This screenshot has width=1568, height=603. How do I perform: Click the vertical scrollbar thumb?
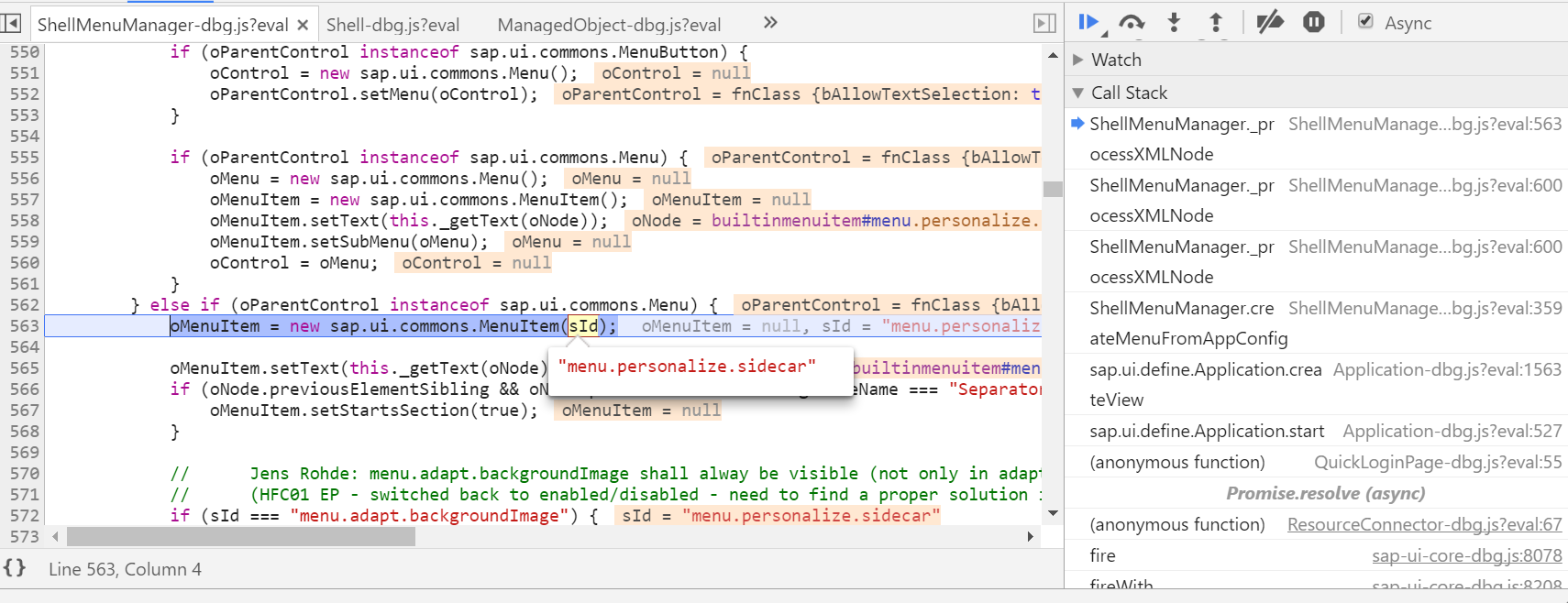1053,189
